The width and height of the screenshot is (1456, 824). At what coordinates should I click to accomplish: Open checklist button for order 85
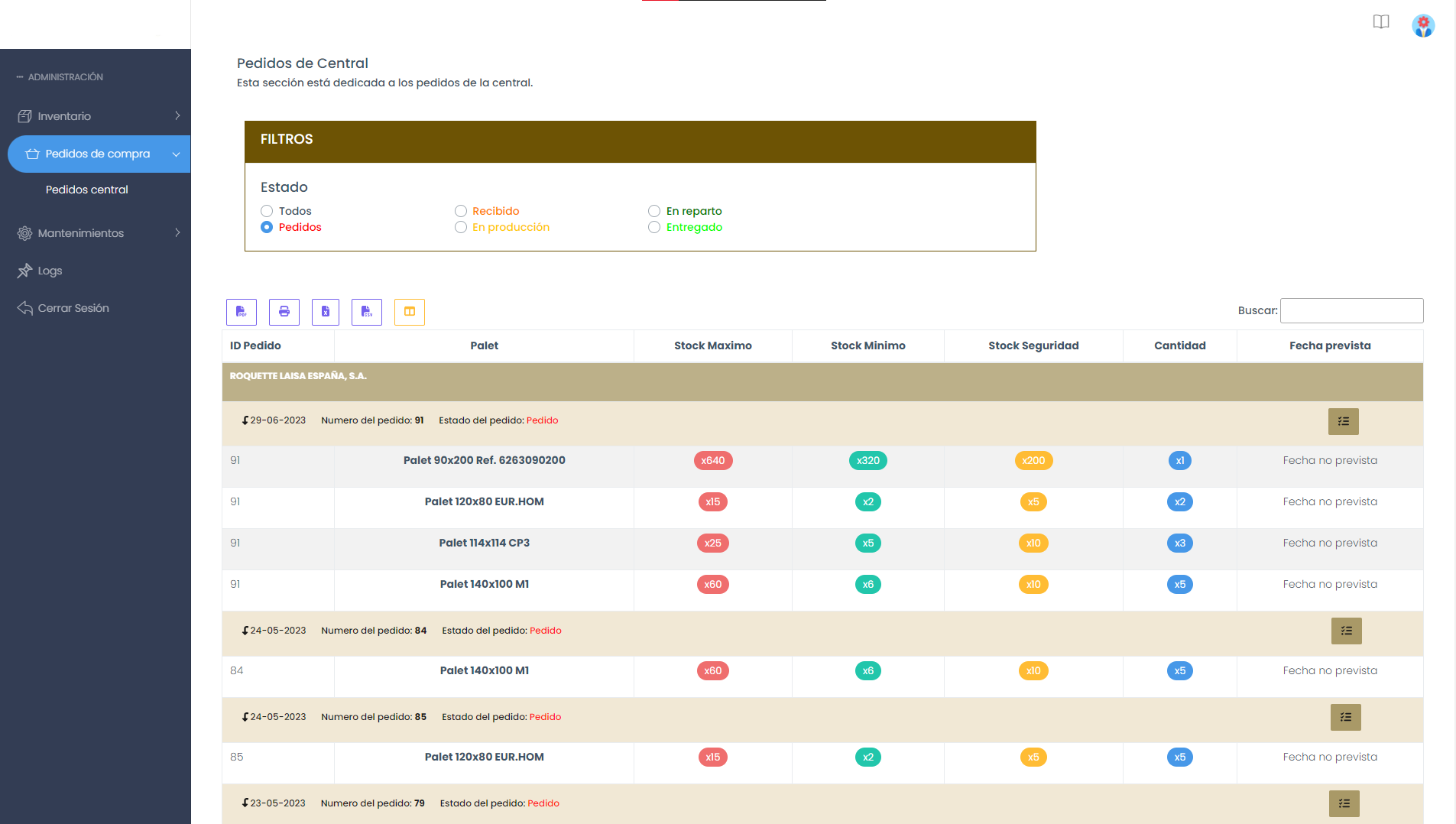[1346, 717]
